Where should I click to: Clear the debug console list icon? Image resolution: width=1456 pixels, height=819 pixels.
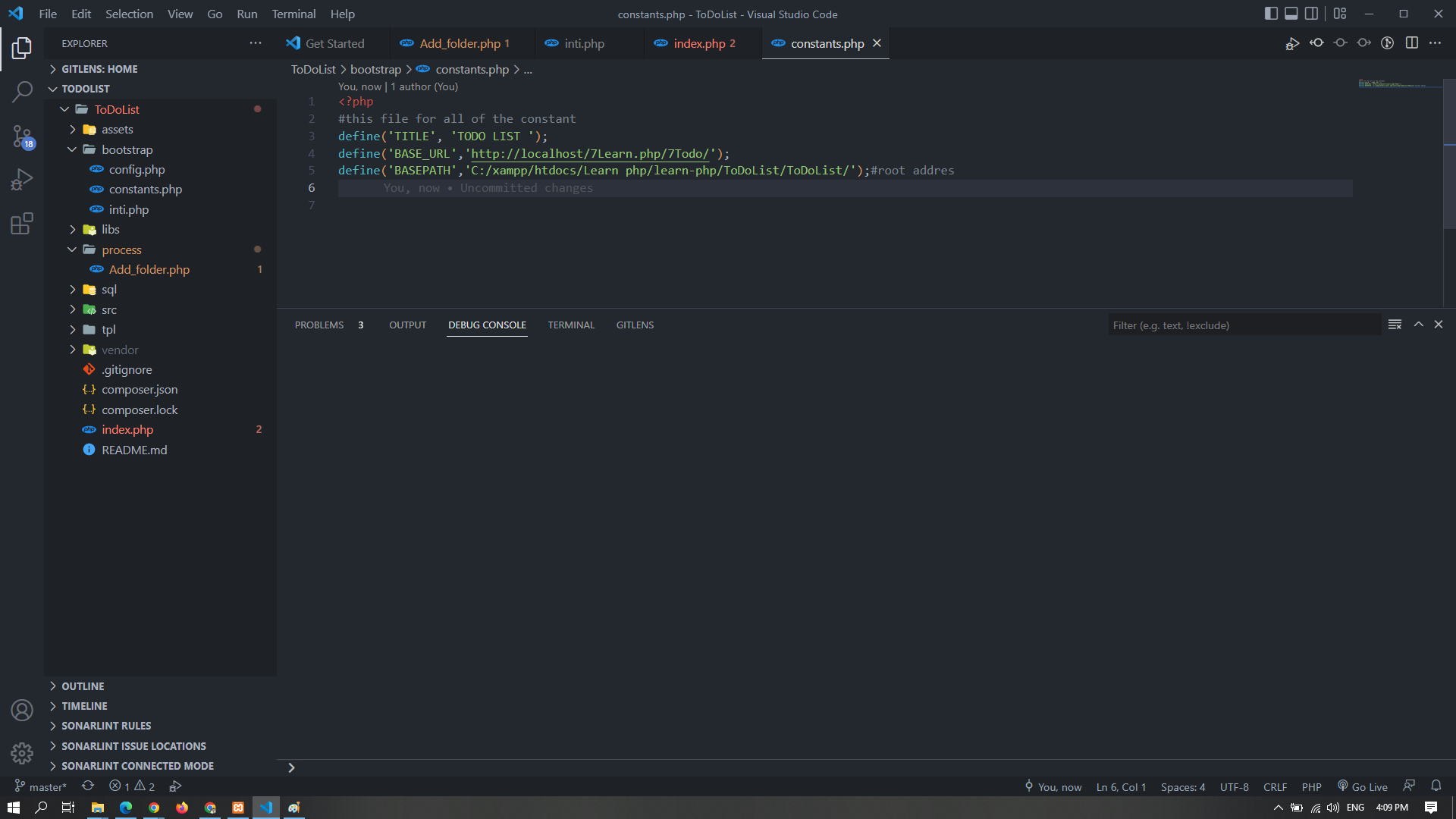[x=1395, y=325]
